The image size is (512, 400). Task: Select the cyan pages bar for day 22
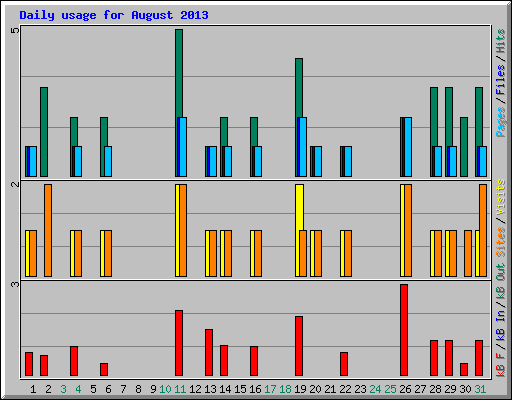click(x=348, y=161)
